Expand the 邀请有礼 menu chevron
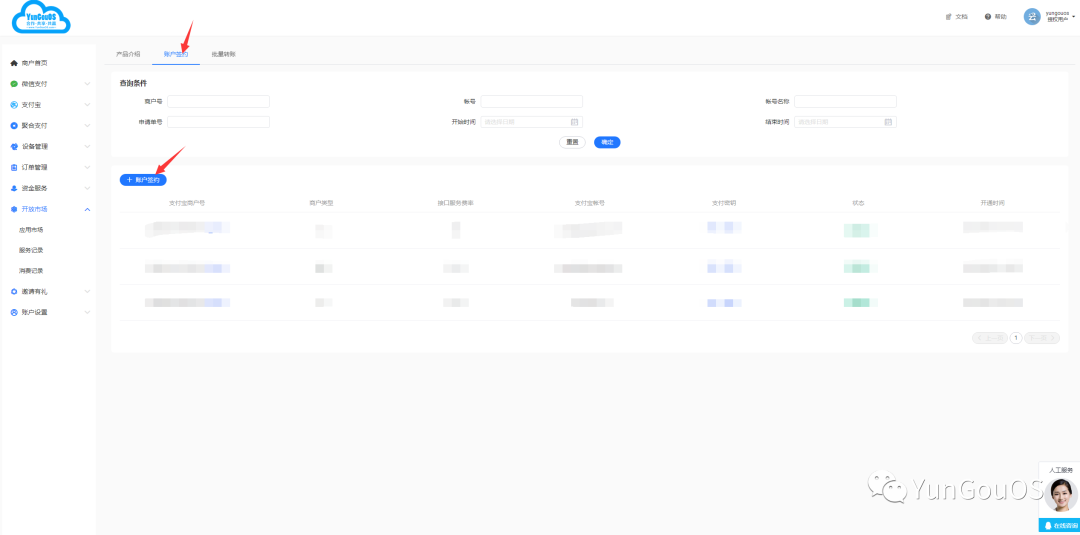Image resolution: width=1080 pixels, height=535 pixels. (x=87, y=291)
